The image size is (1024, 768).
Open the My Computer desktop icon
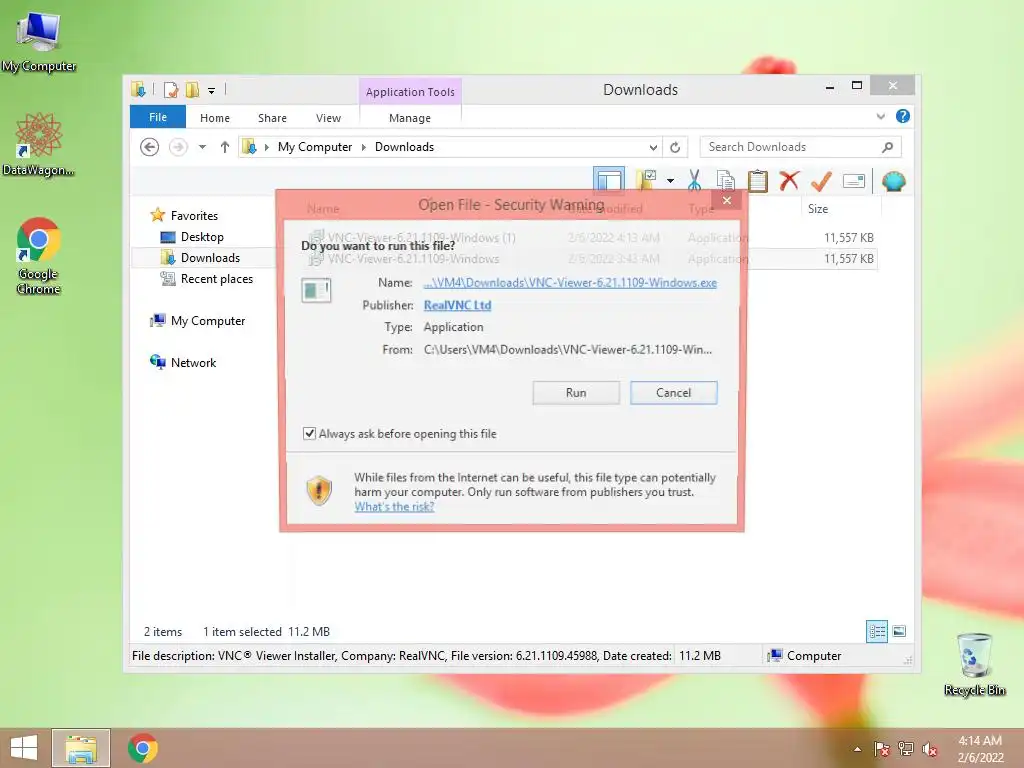39,40
